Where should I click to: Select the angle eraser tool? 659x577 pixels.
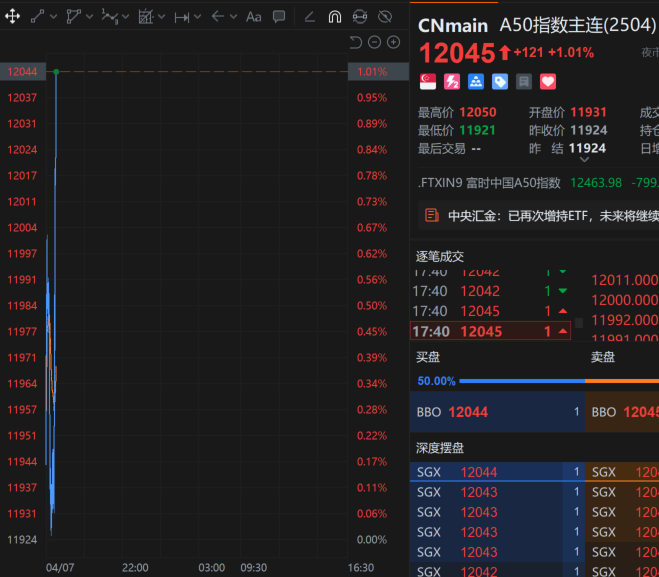pyautogui.click(x=309, y=17)
